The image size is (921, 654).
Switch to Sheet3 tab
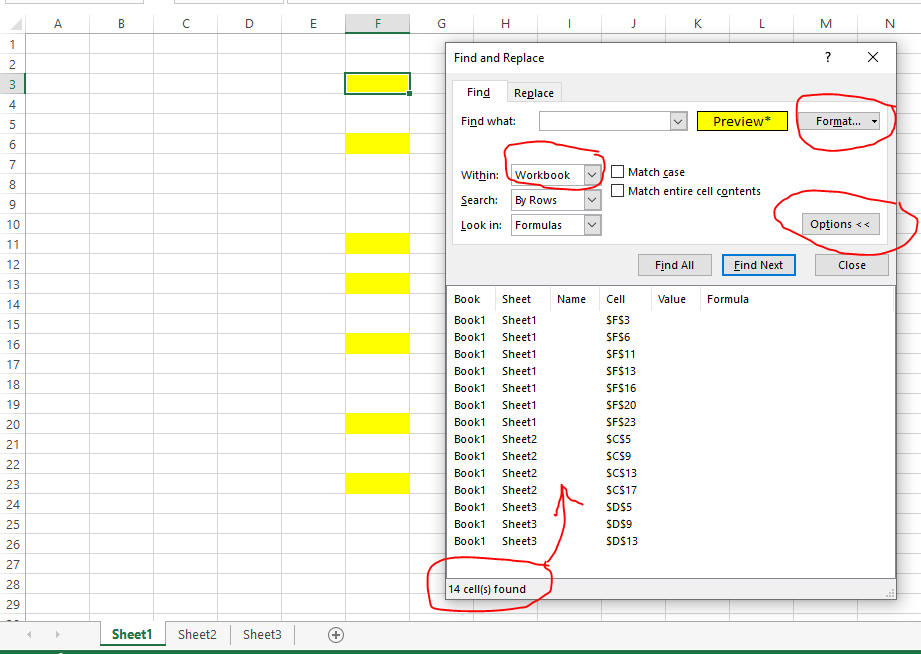[262, 635]
